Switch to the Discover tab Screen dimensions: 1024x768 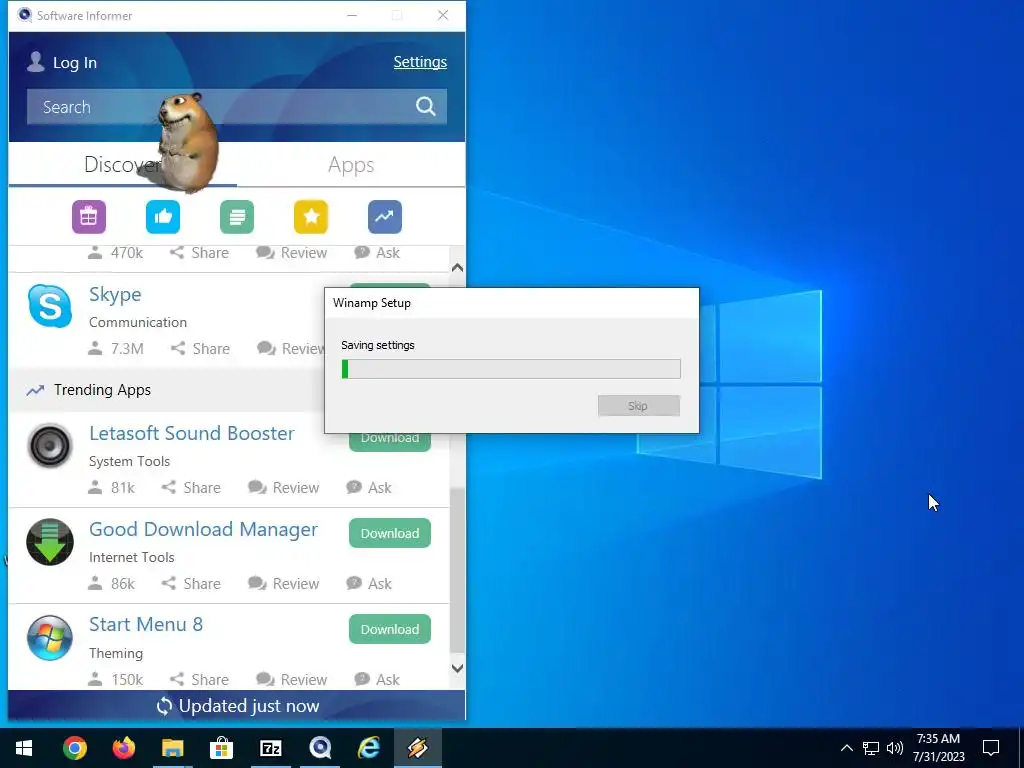123,165
